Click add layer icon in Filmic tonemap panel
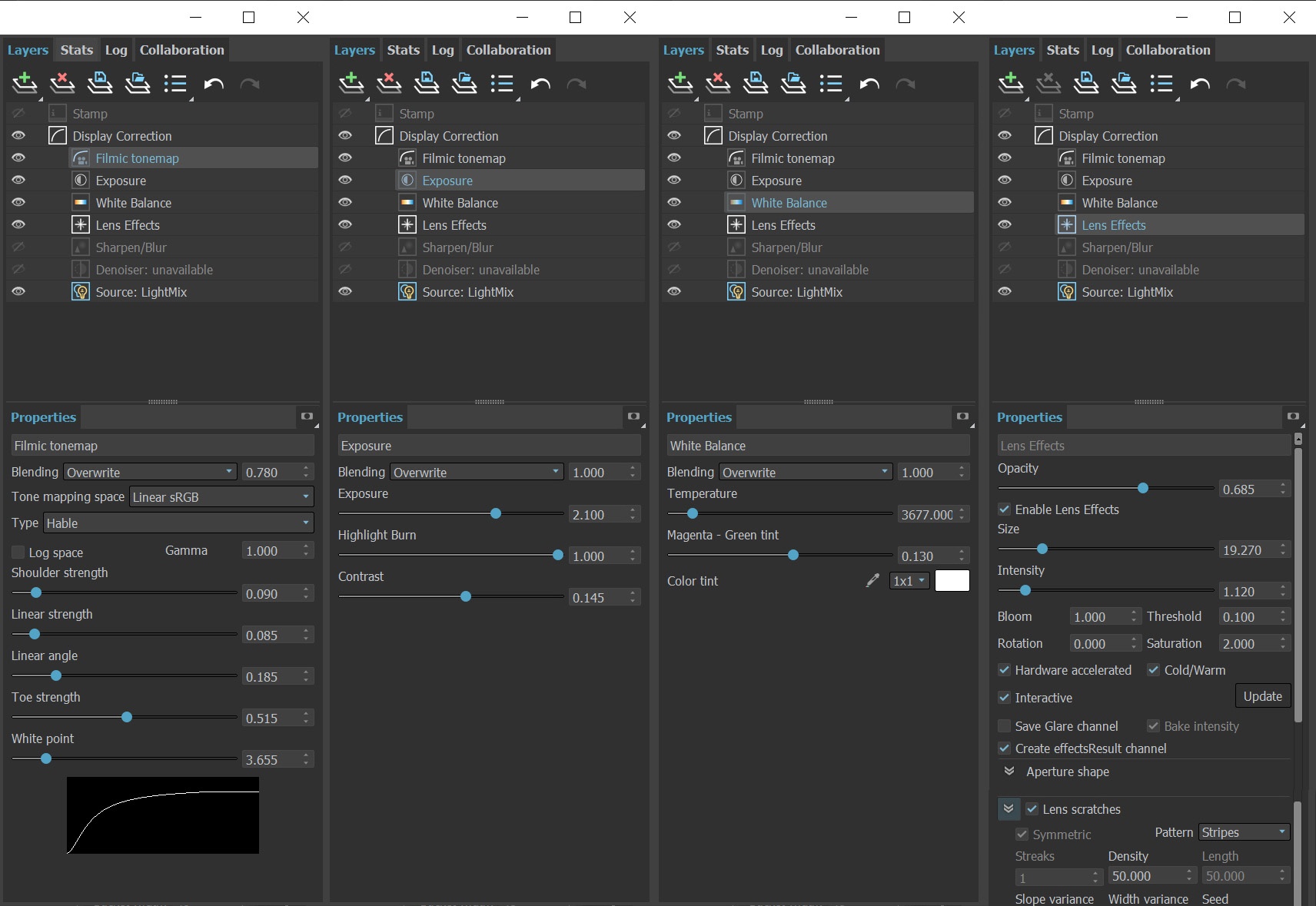 [25, 82]
